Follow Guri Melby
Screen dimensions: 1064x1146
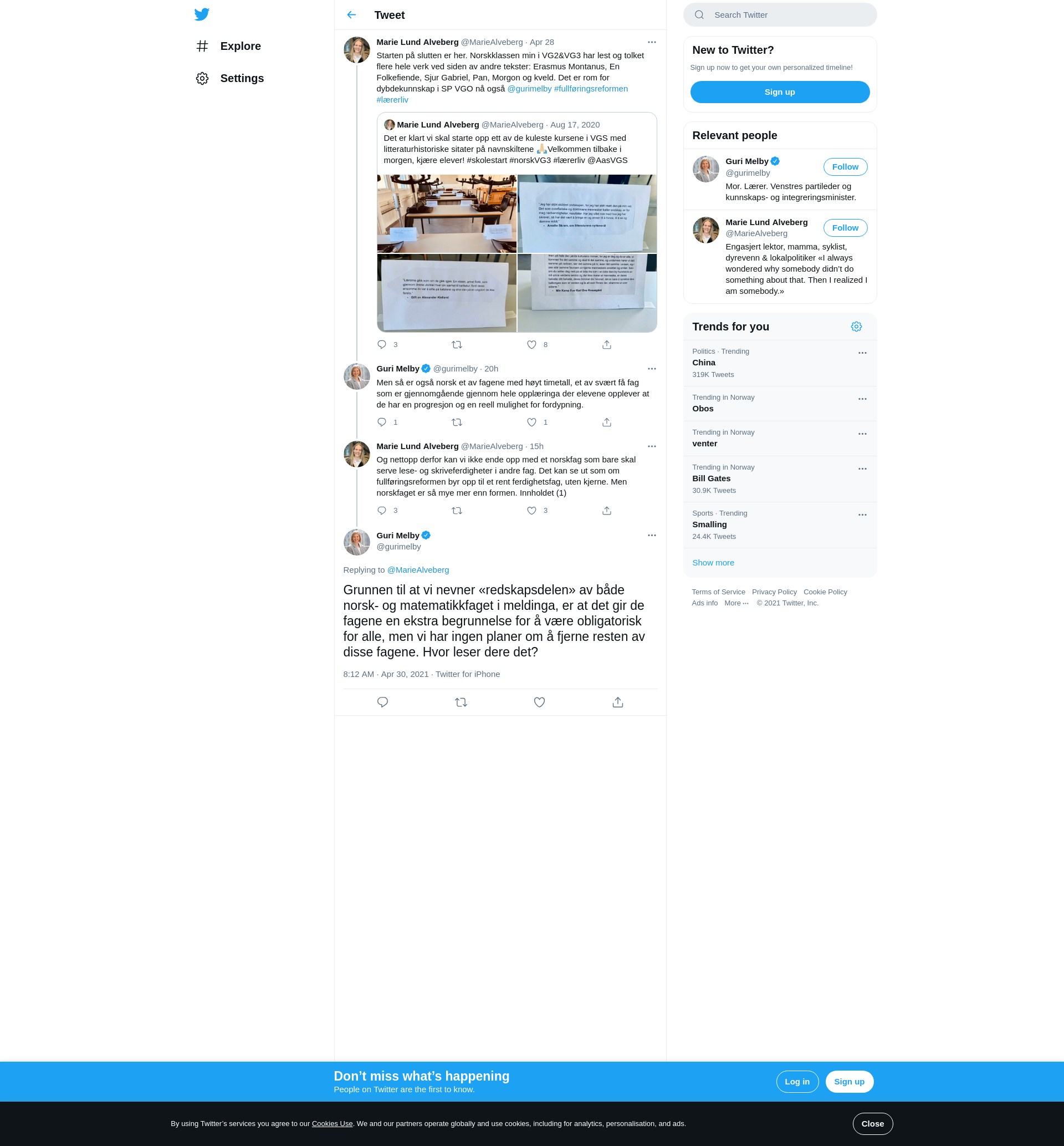[845, 167]
